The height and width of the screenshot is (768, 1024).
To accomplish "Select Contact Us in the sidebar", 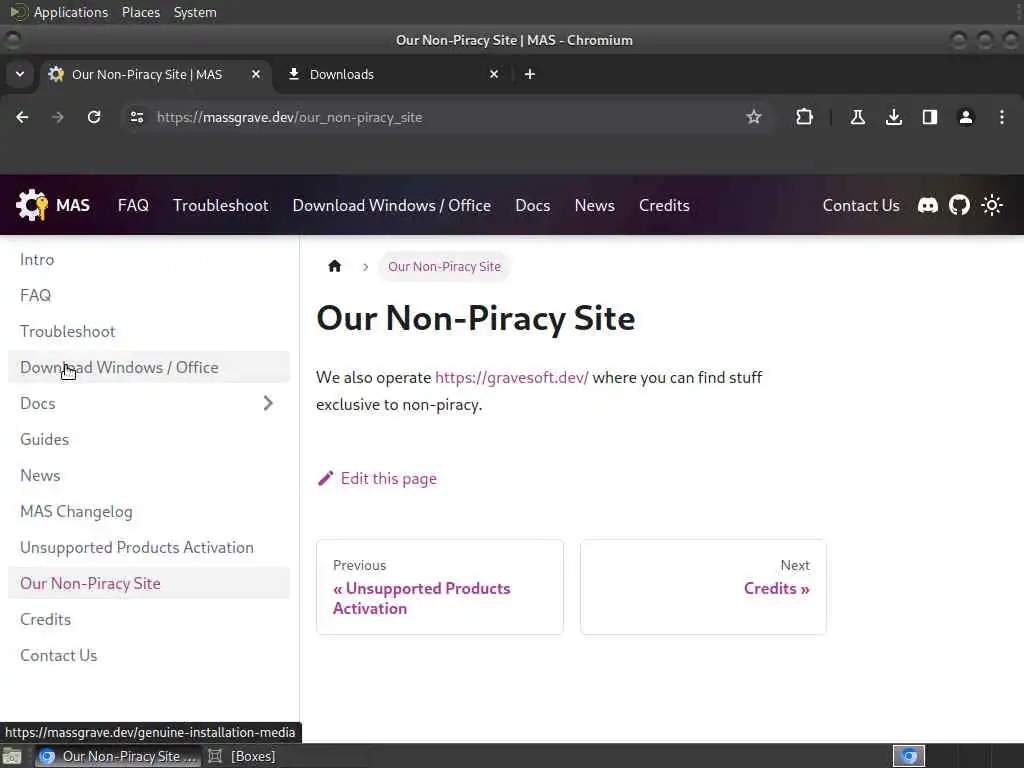I will pos(149,655).
